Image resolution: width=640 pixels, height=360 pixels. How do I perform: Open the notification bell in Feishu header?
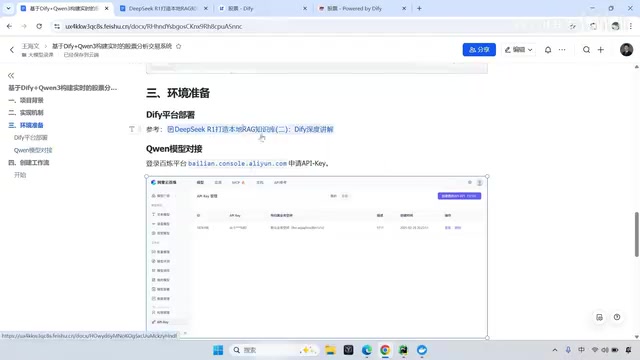coord(548,50)
